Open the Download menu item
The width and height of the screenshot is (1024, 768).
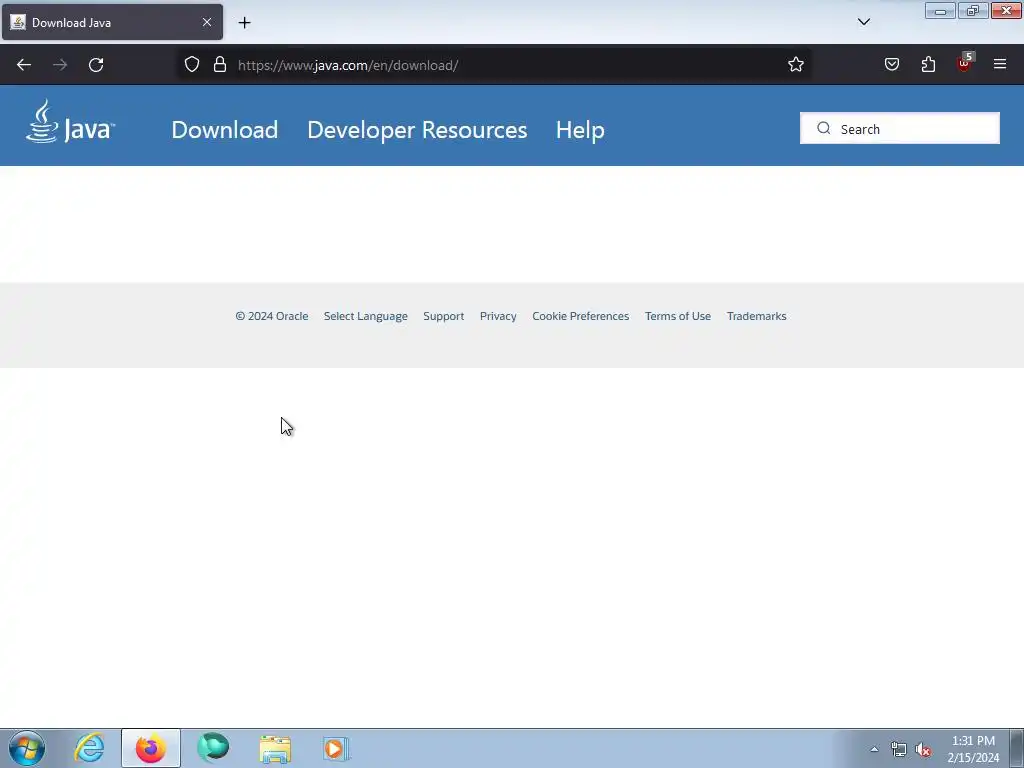225,130
